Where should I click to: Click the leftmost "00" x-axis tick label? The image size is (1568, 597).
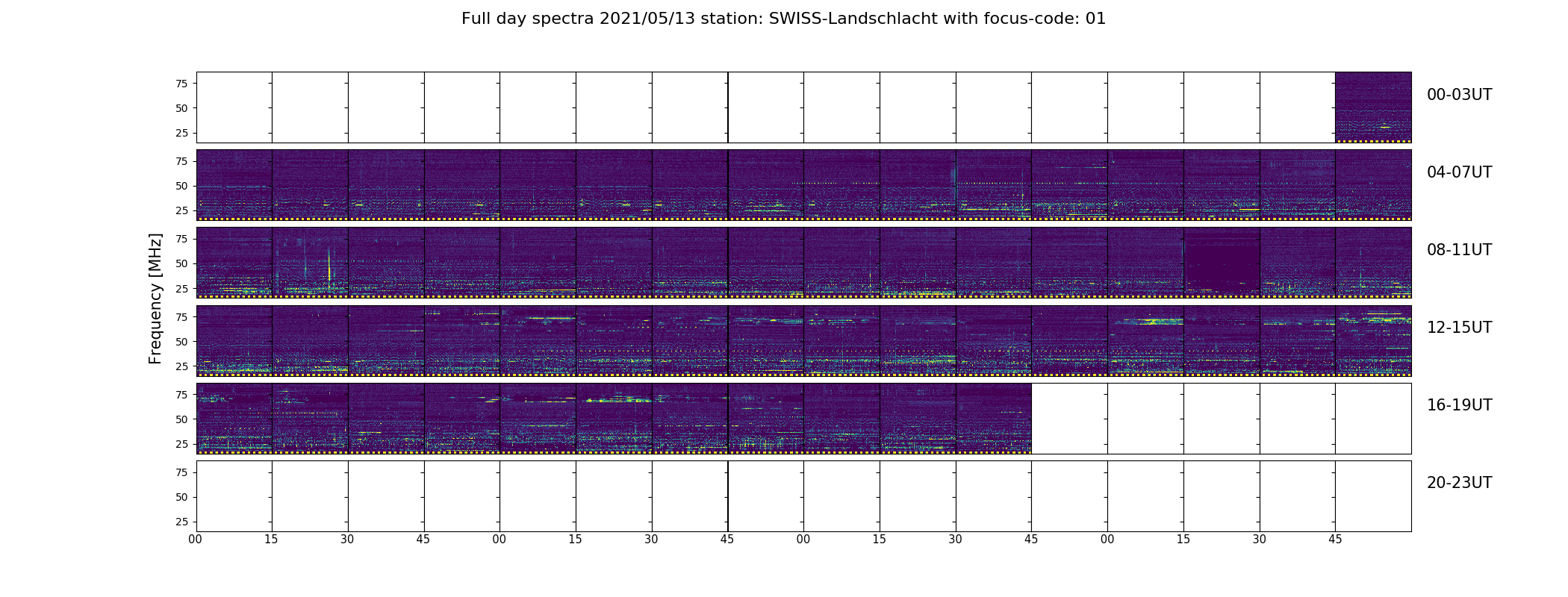(x=196, y=539)
